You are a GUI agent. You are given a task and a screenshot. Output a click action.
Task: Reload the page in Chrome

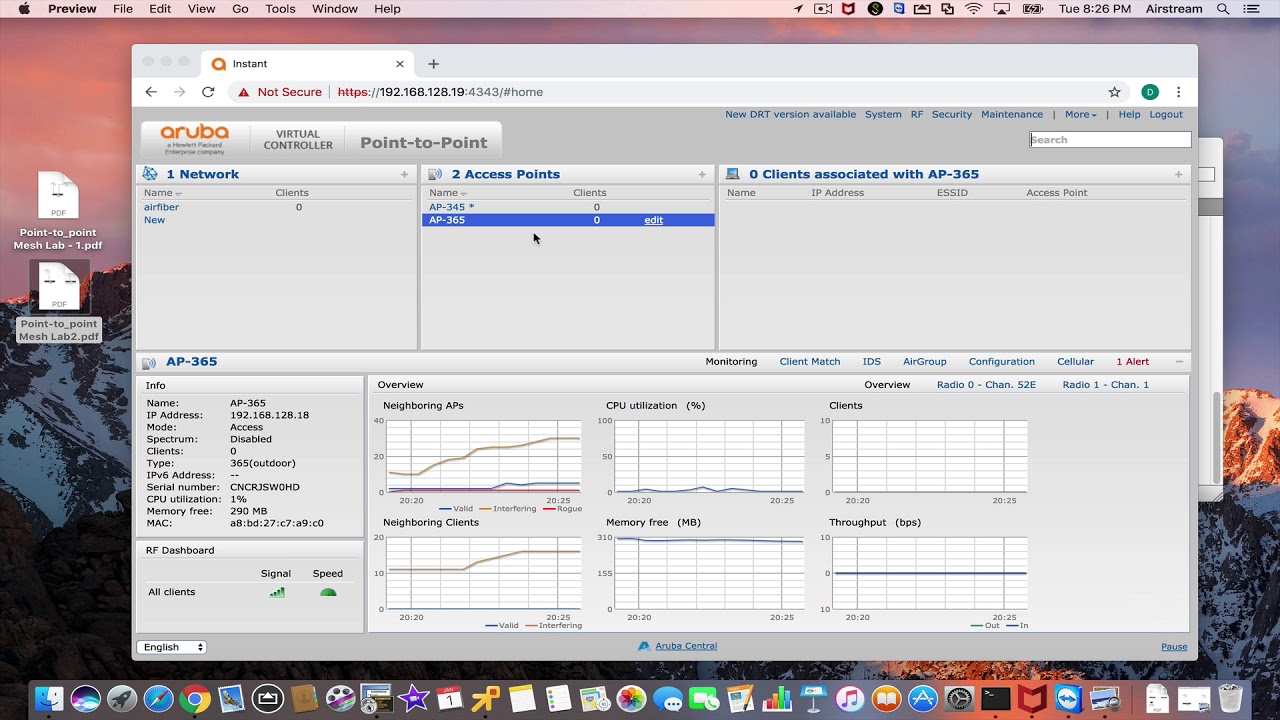[208, 92]
